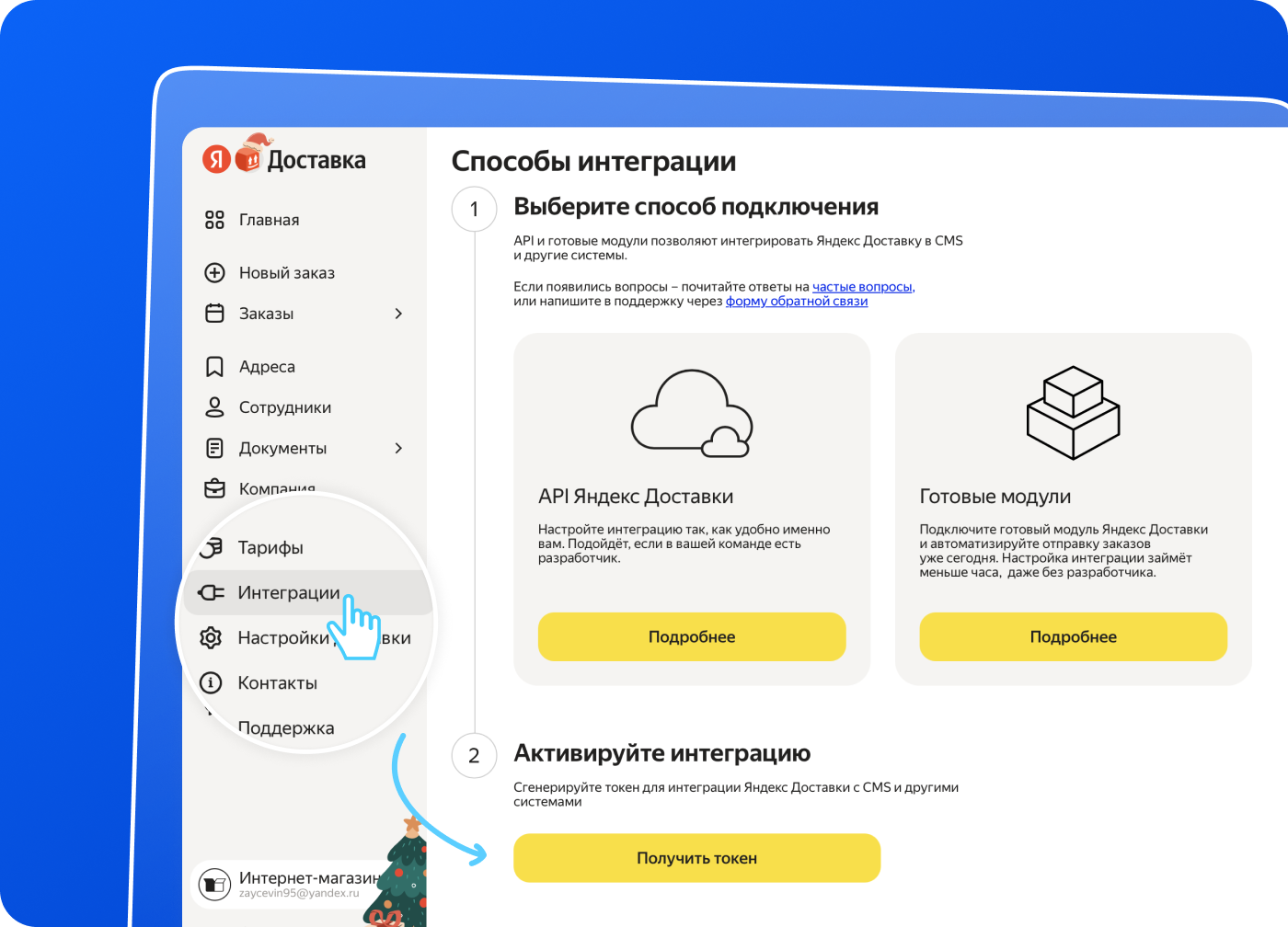Click the Контакты info icon
Image resolution: width=1288 pixels, height=927 pixels.
click(x=211, y=682)
